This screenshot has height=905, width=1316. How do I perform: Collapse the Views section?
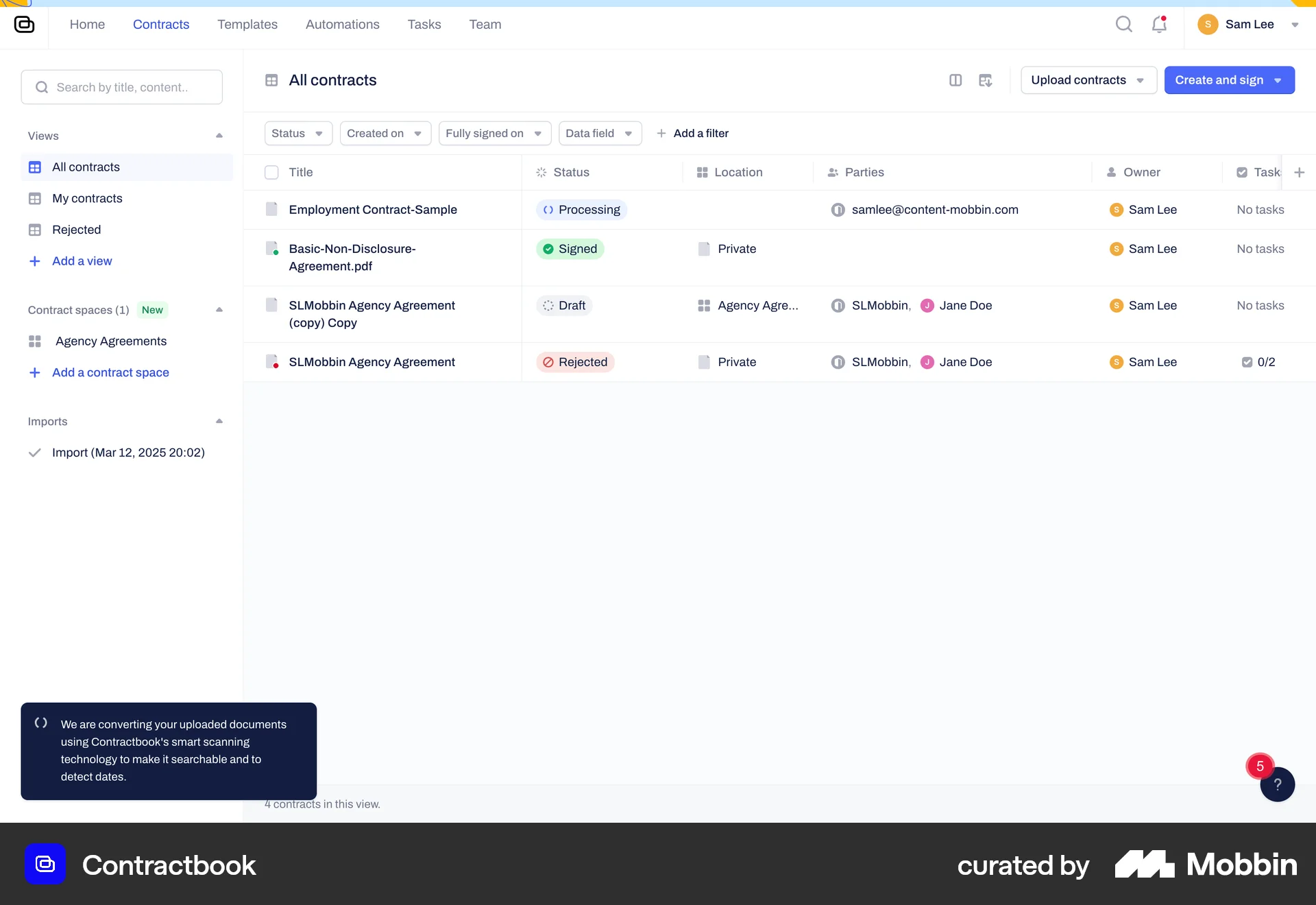tap(219, 135)
